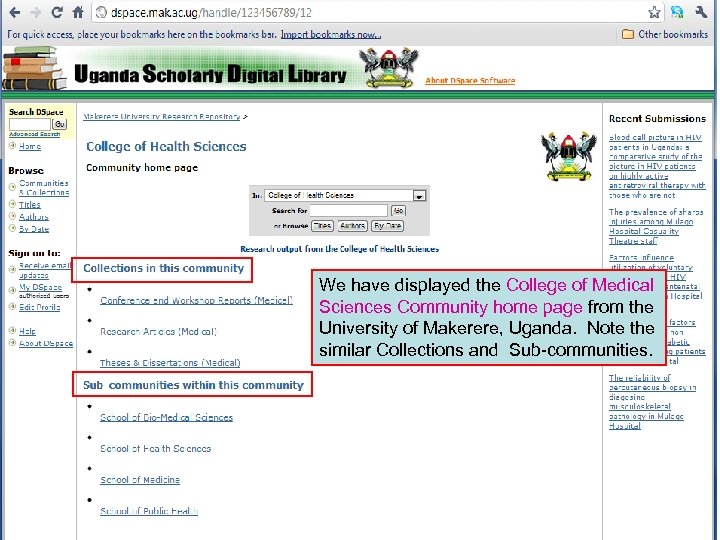
Task: Reload the page with refresh icon
Action: (x=57, y=12)
